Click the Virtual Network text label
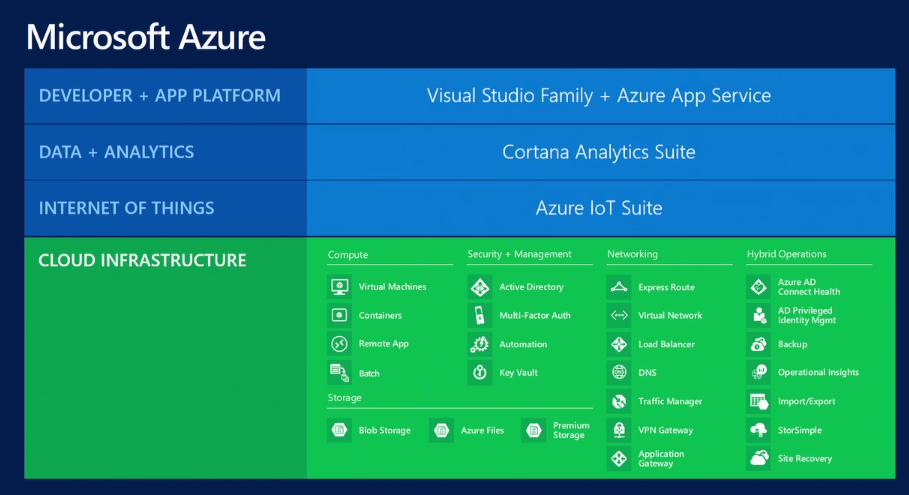The height and width of the screenshot is (495, 909). click(670, 315)
